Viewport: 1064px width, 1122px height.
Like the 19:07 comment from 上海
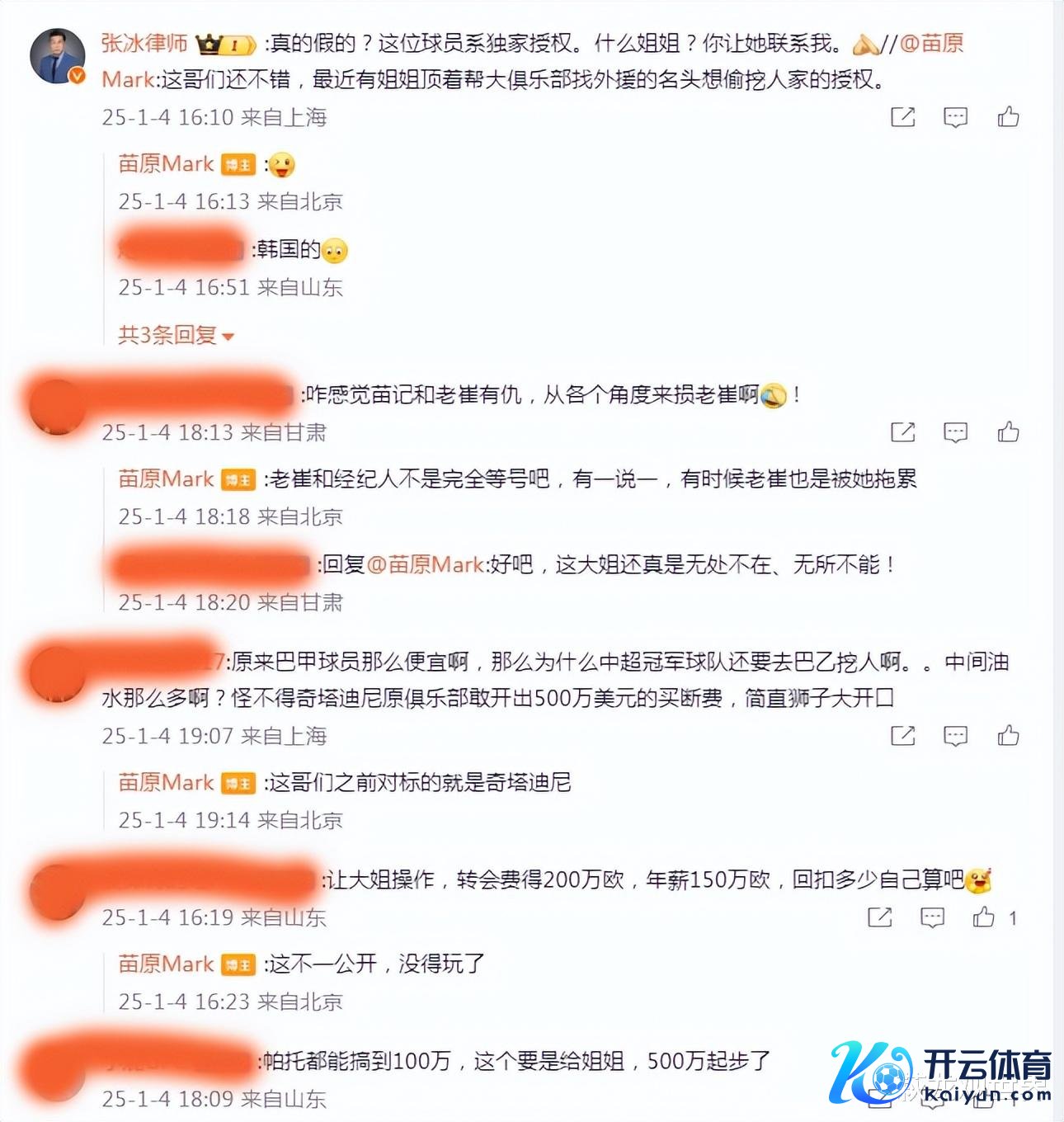(x=1008, y=736)
